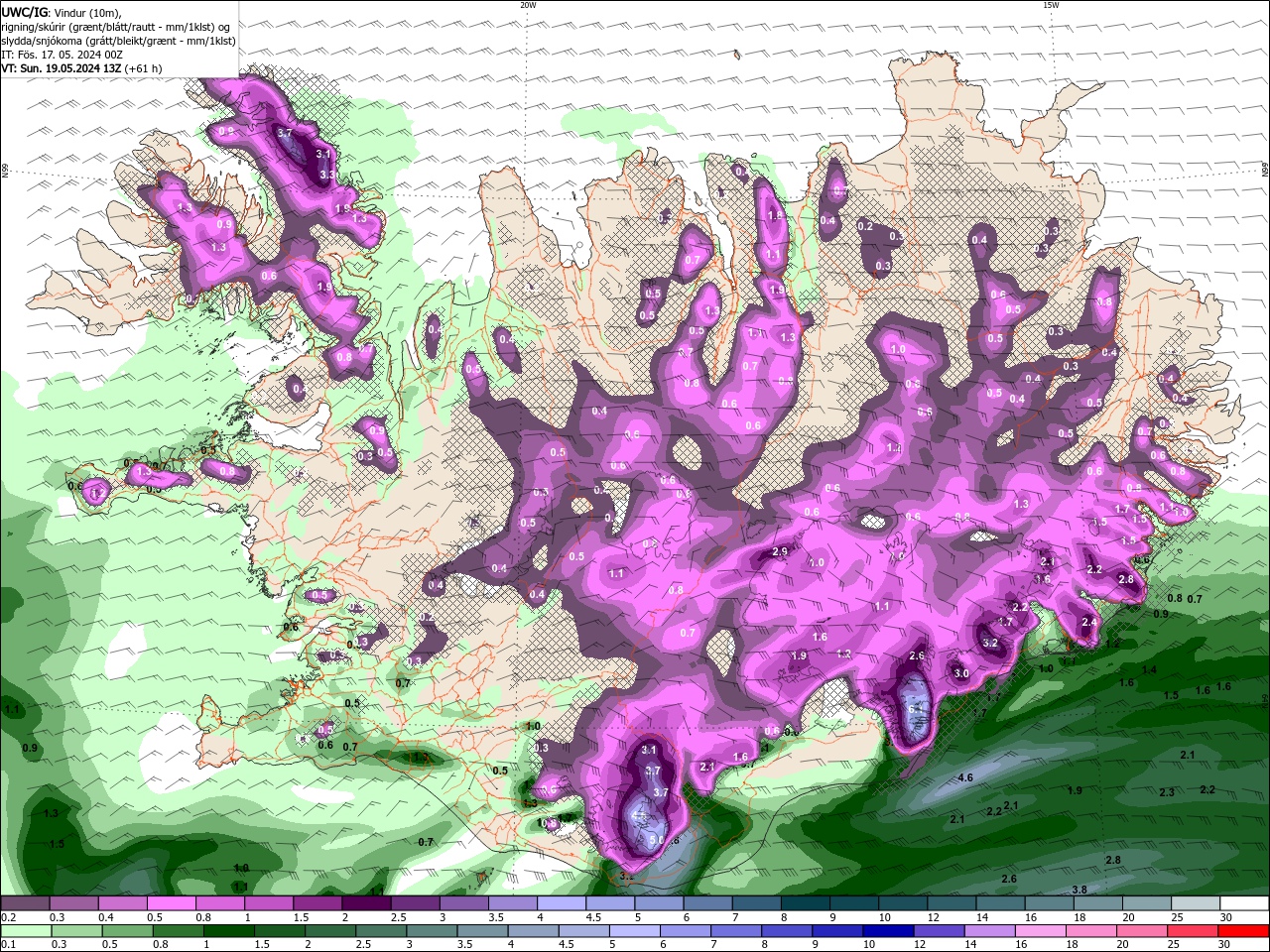This screenshot has height=952, width=1270.
Task: Click the palest green 0.1–0.3 swatch, lower legend
Action: click(x=25, y=931)
